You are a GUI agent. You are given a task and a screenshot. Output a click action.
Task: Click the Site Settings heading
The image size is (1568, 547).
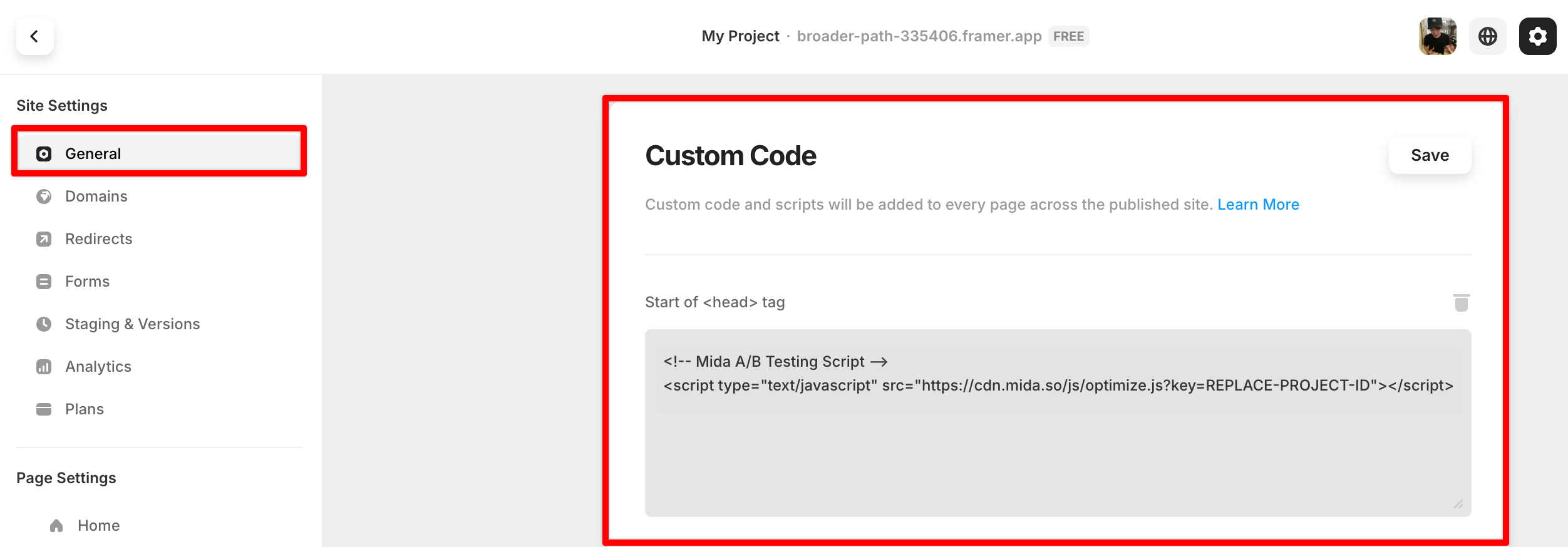coord(62,106)
